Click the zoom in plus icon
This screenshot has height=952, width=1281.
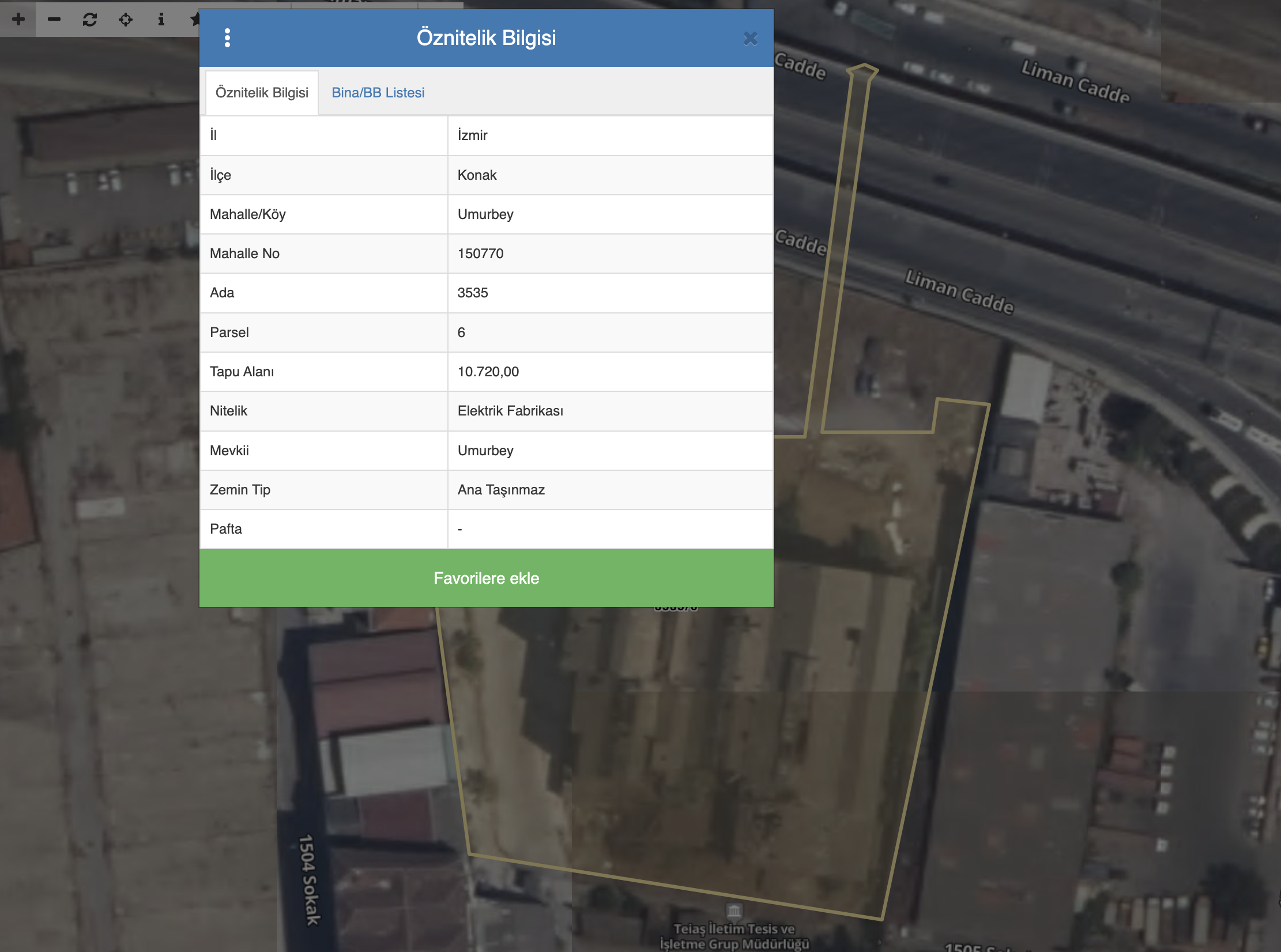[18, 19]
